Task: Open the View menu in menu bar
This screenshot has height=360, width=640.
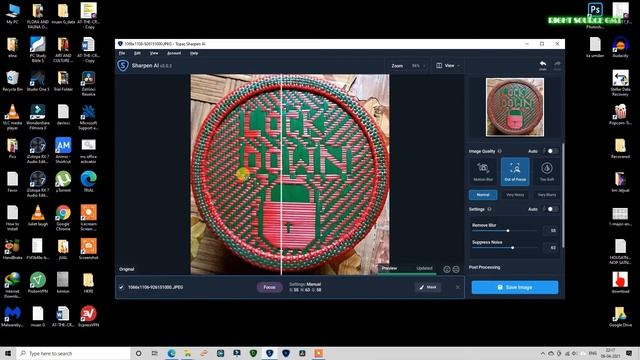Action: 154,53
